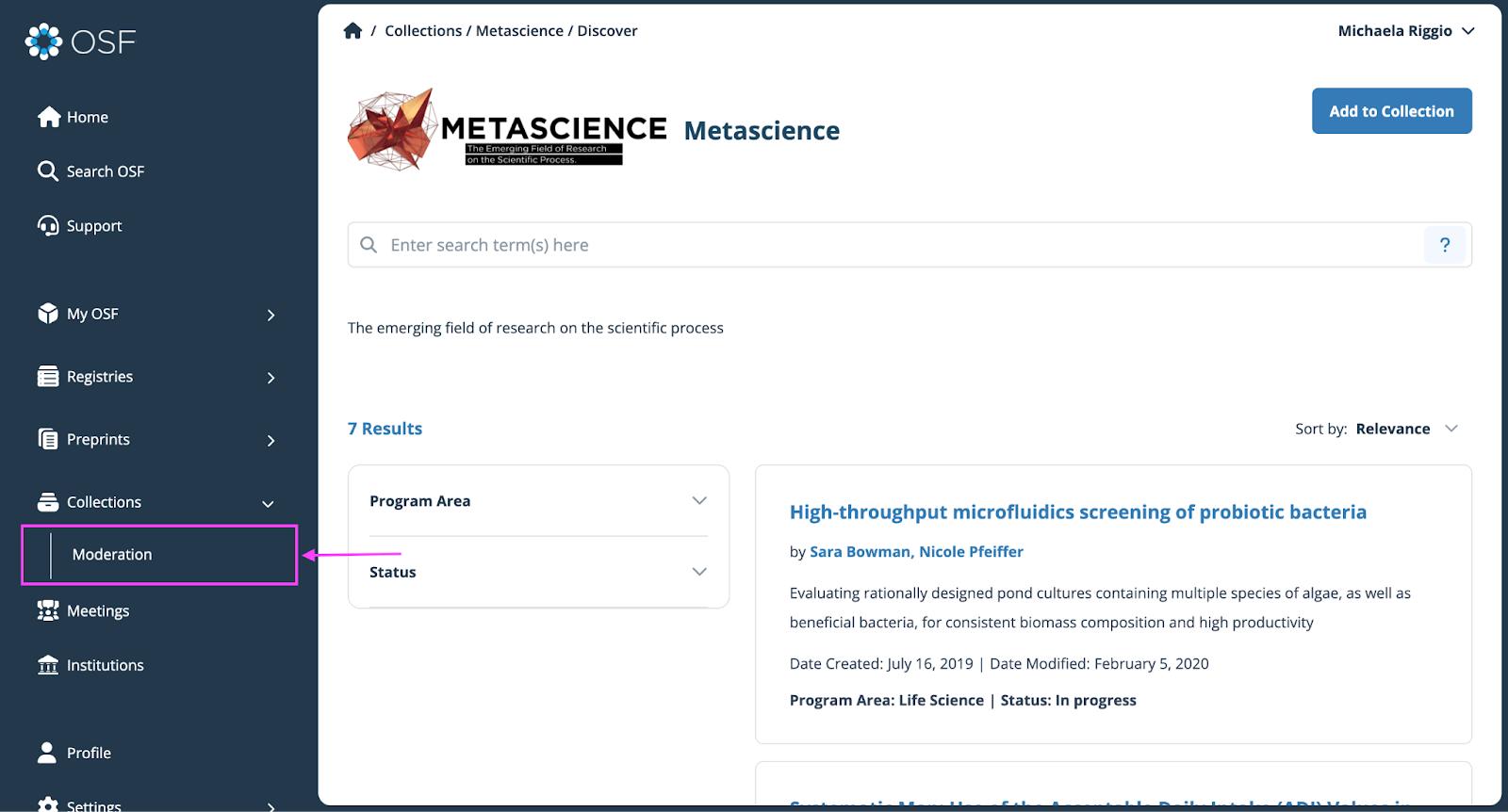Click the Search OSF magnifier icon
The height and width of the screenshot is (812, 1508).
[48, 171]
